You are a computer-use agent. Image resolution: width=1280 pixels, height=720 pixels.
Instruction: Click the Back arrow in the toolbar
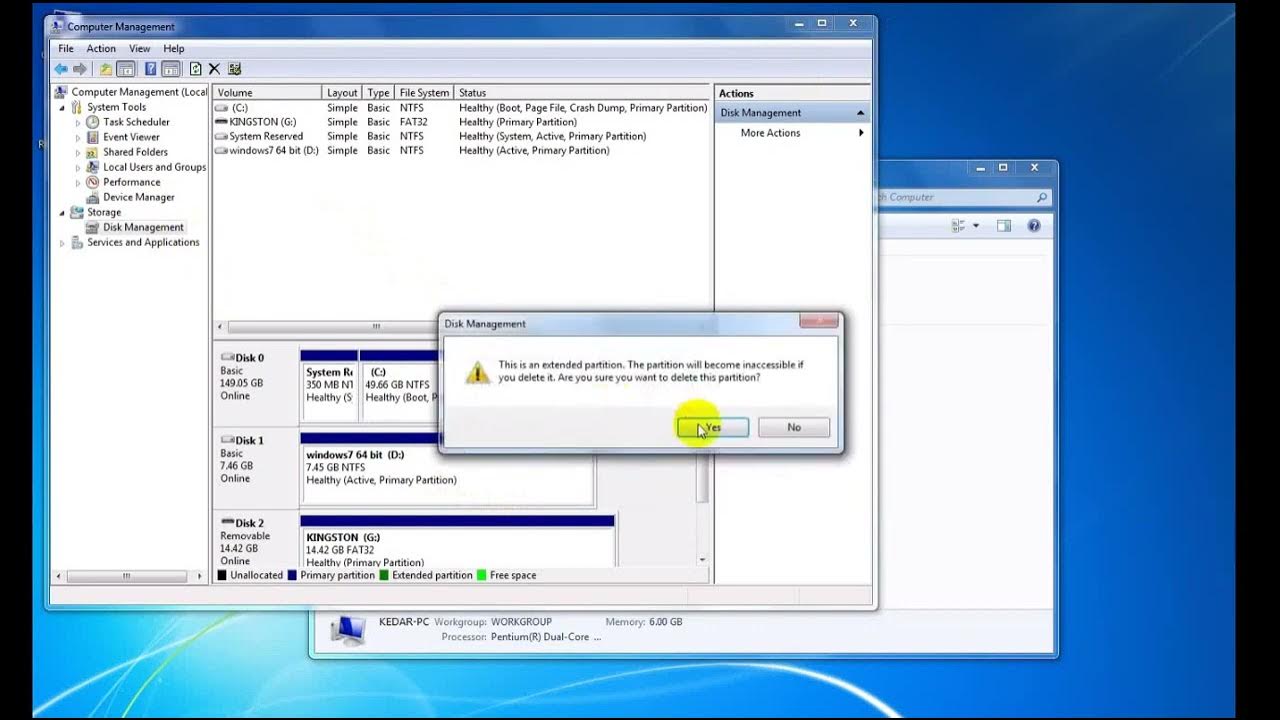[x=62, y=69]
